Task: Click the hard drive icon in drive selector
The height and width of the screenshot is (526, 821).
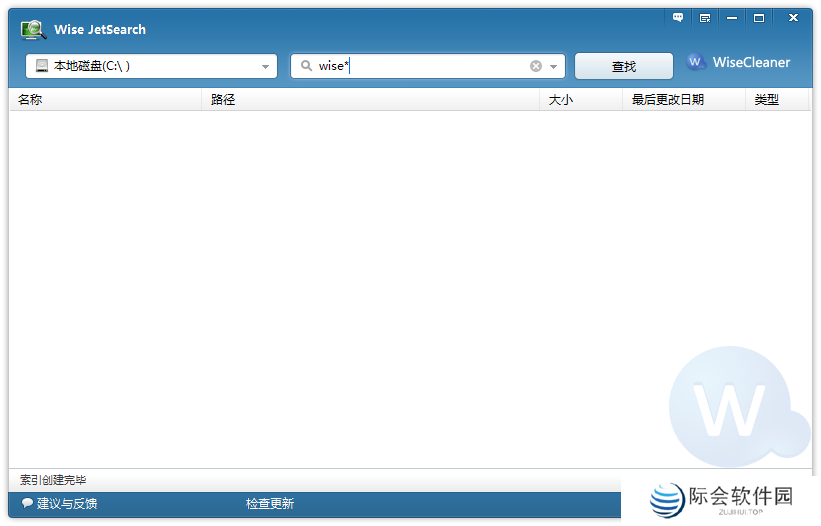Action: pyautogui.click(x=42, y=65)
